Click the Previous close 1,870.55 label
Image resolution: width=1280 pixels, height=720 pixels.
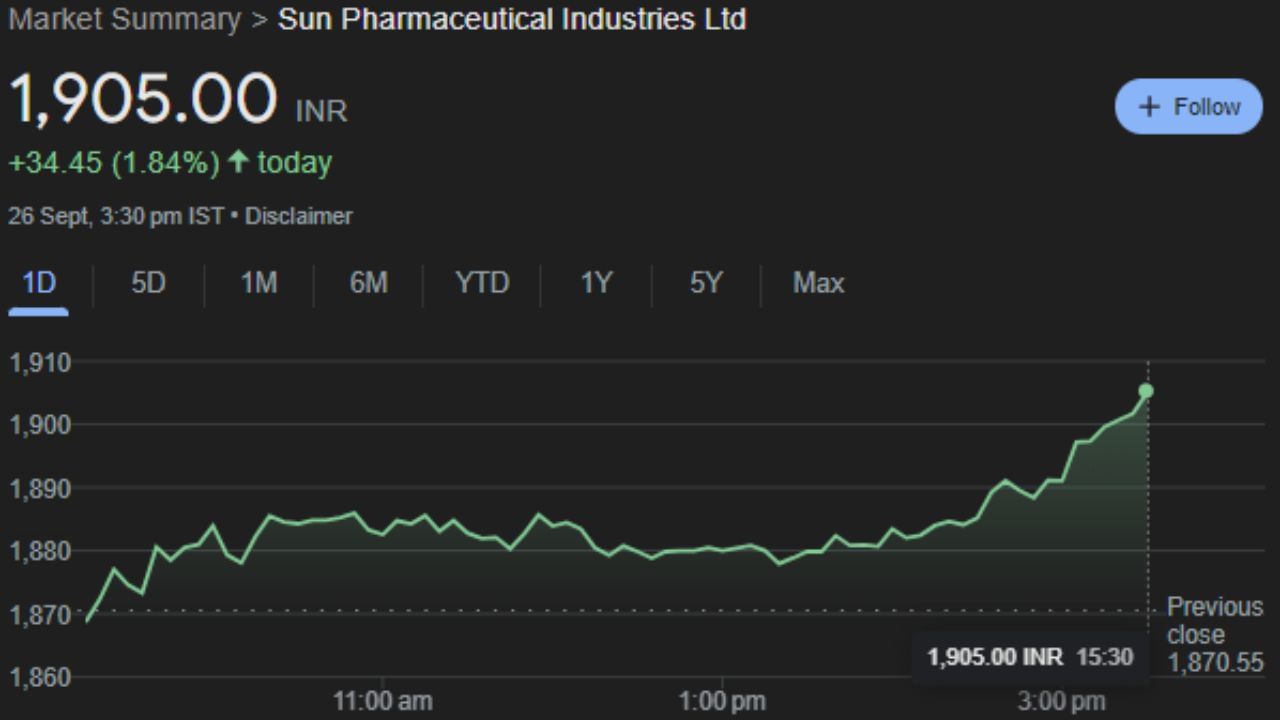point(1215,634)
